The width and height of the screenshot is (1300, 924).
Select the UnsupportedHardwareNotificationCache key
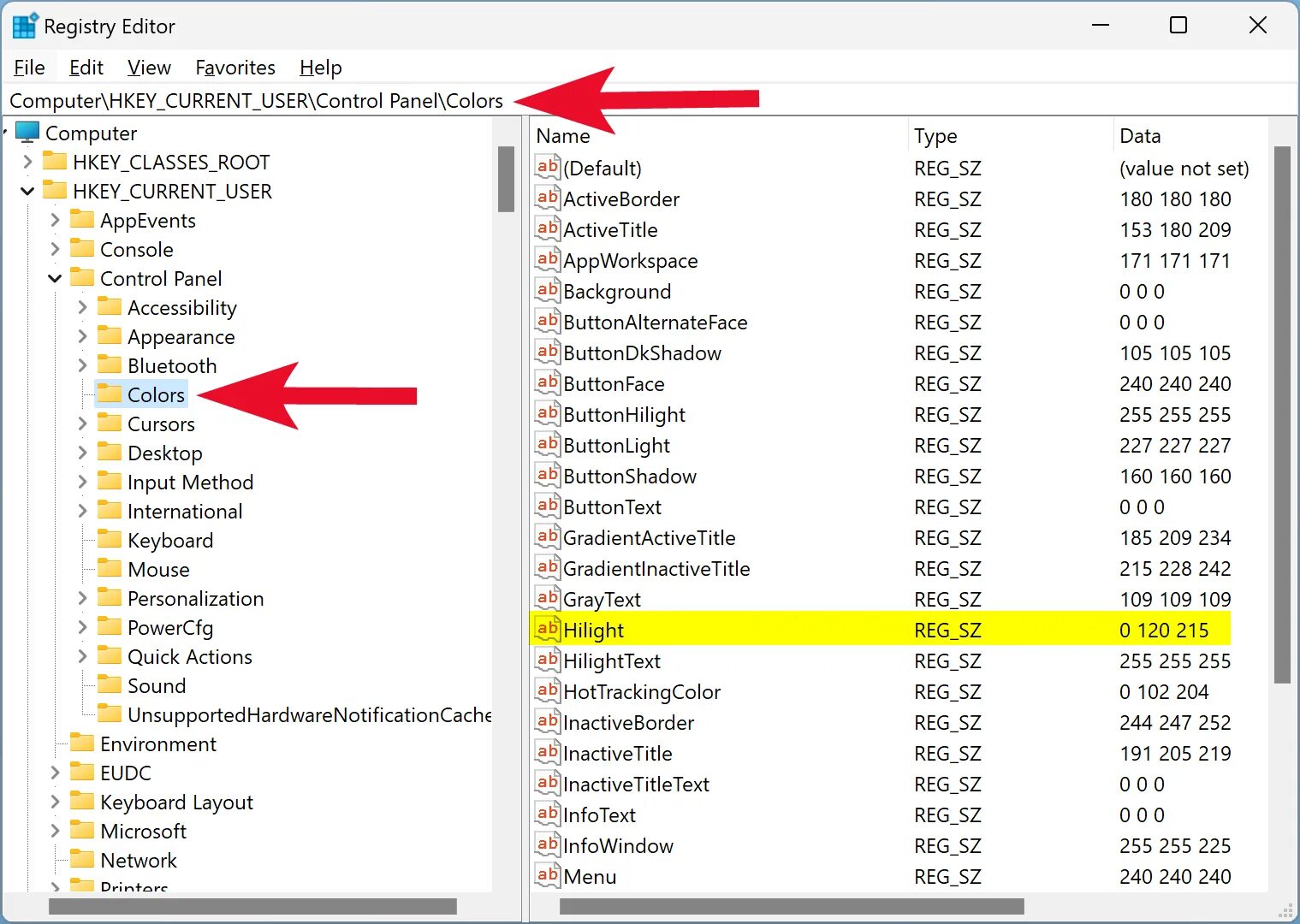click(309, 714)
